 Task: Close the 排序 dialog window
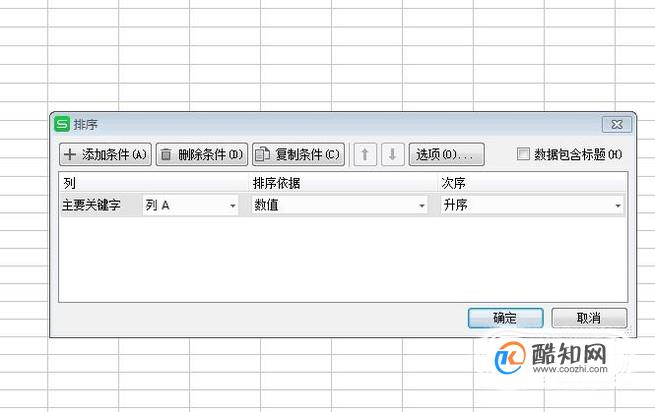click(617, 125)
